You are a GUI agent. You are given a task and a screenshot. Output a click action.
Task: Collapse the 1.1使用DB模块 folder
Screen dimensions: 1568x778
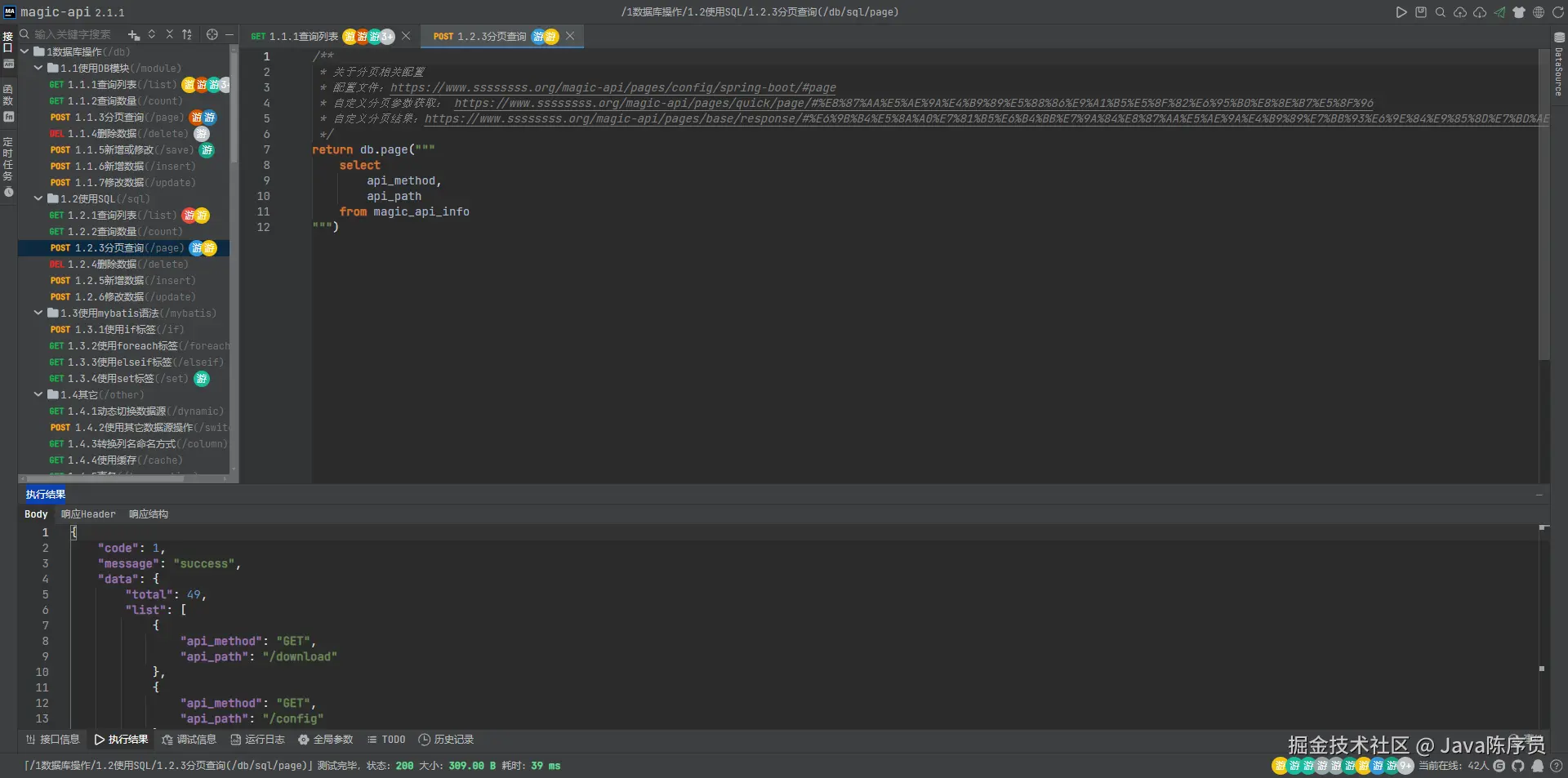(38, 68)
